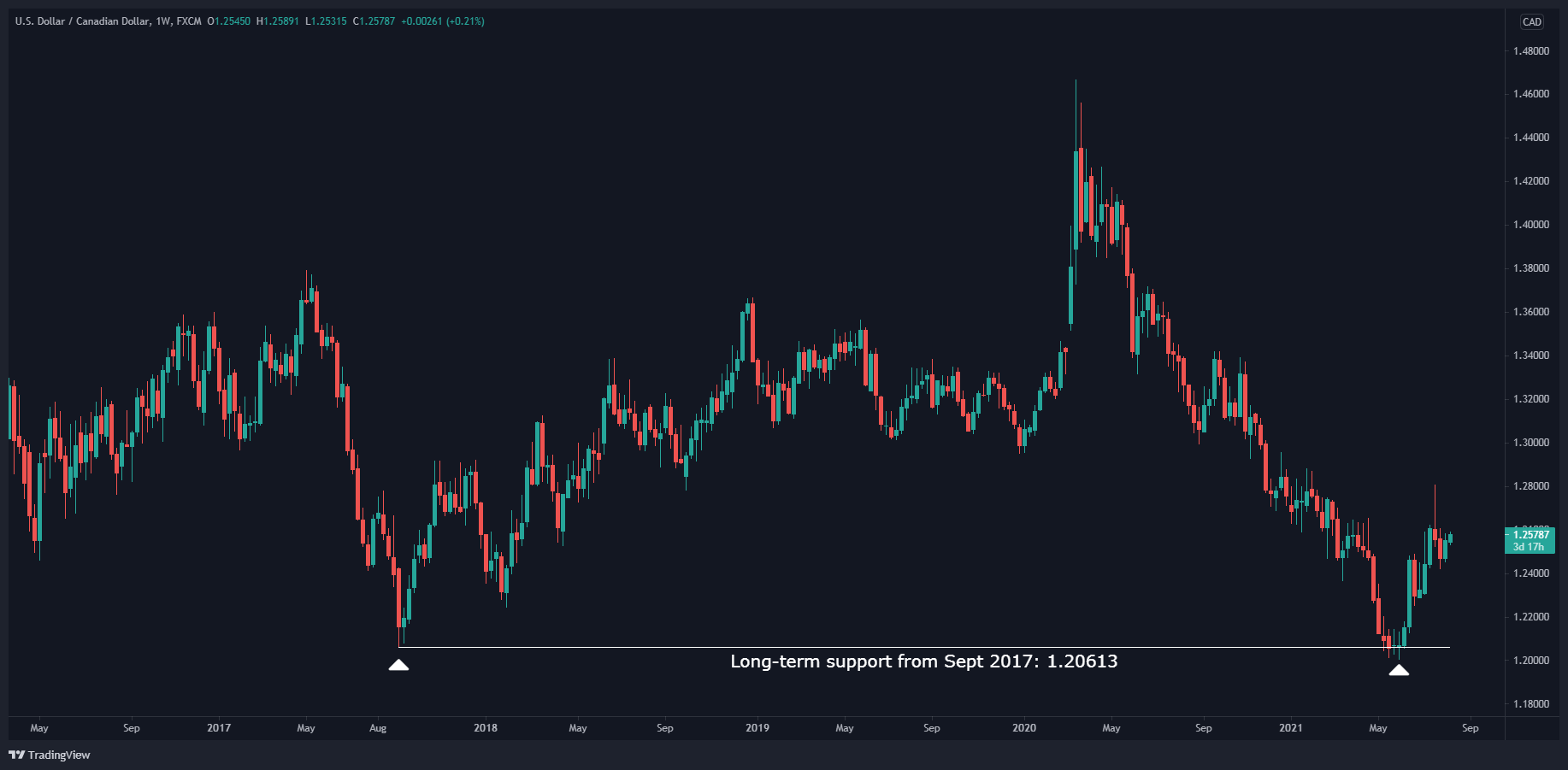Select the white triangle marker under 2021 low
This screenshot has width=1568, height=770.
[1400, 670]
